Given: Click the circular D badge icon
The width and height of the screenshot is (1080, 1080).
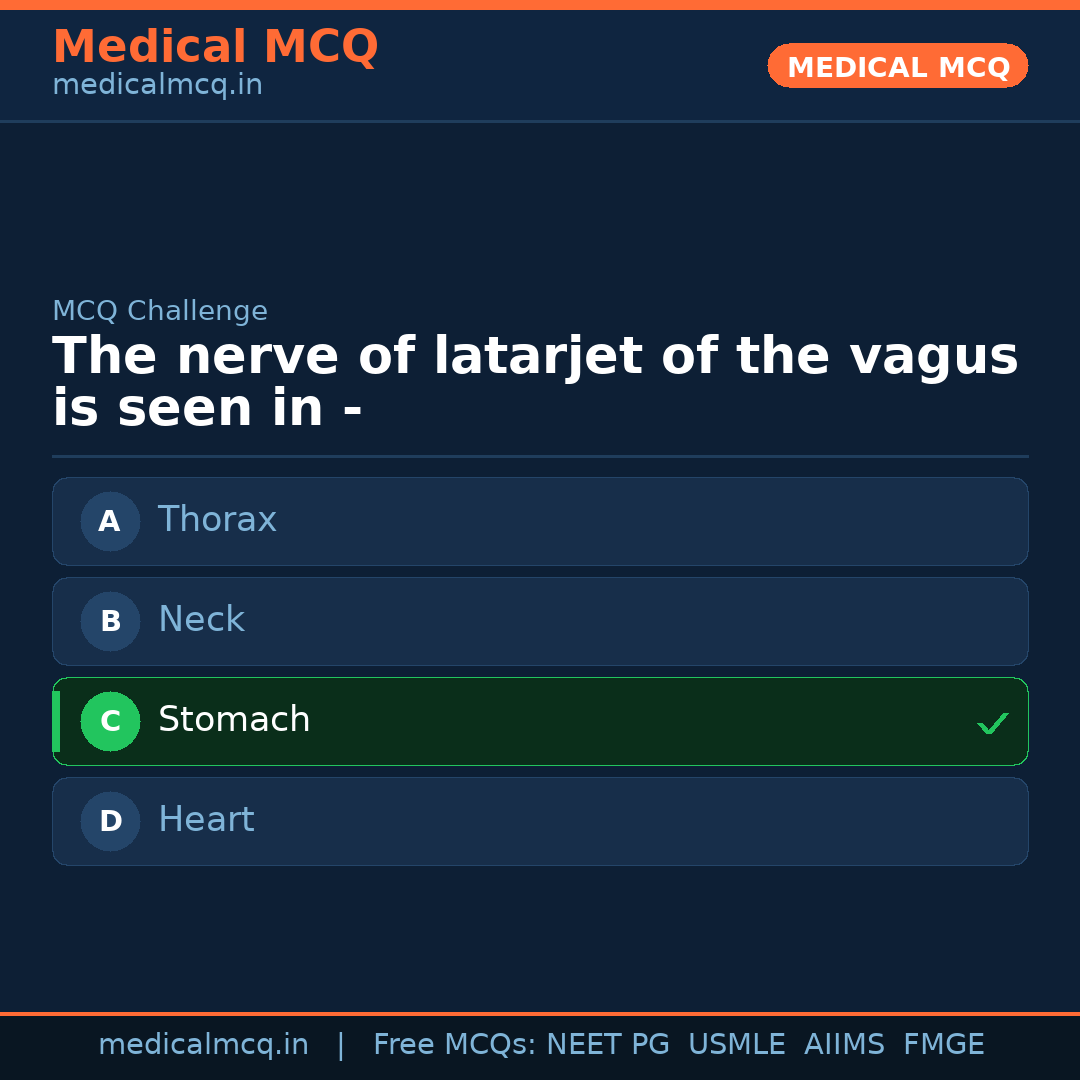Looking at the screenshot, I should click(x=110, y=821).
